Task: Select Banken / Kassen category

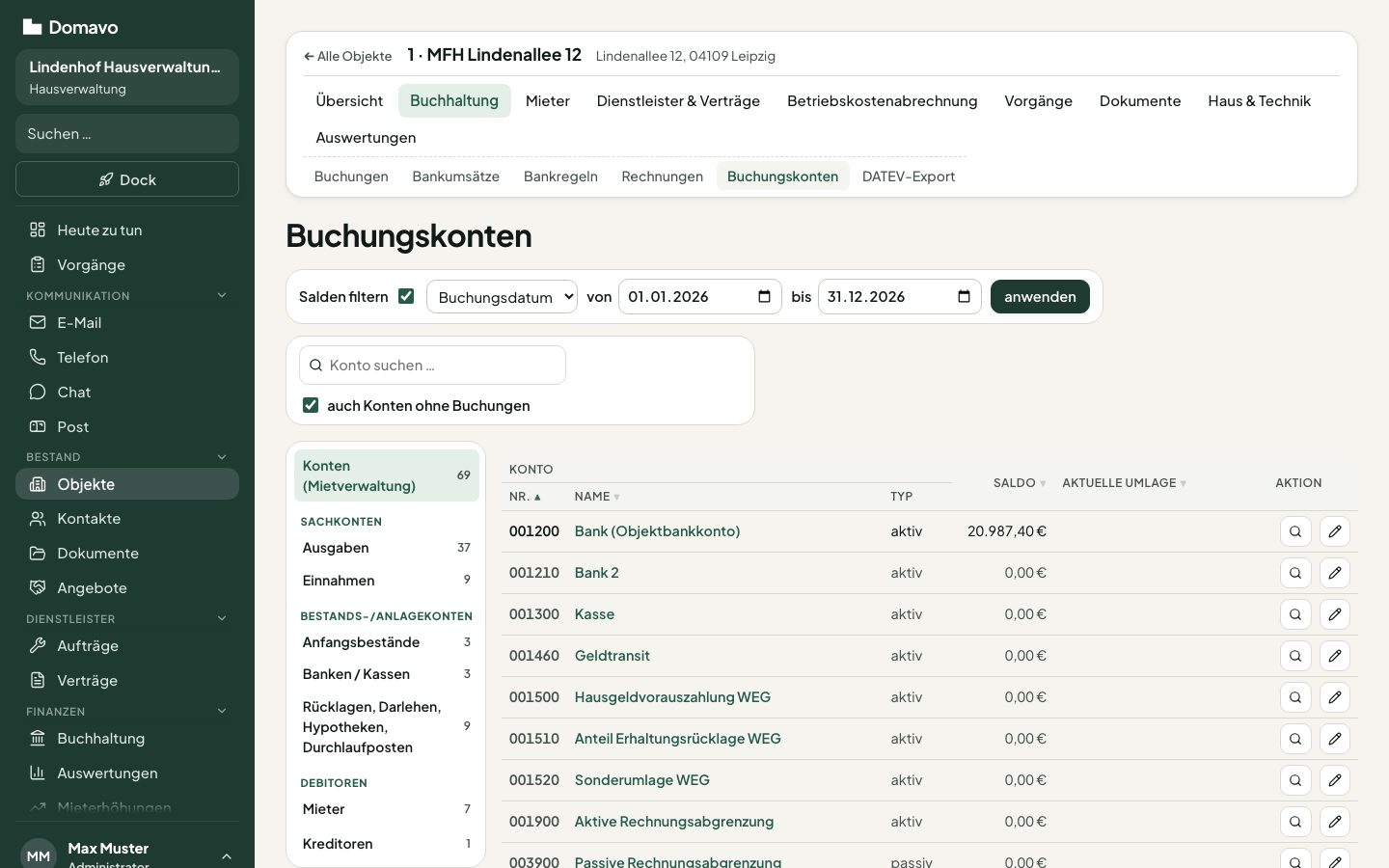Action: click(x=386, y=674)
